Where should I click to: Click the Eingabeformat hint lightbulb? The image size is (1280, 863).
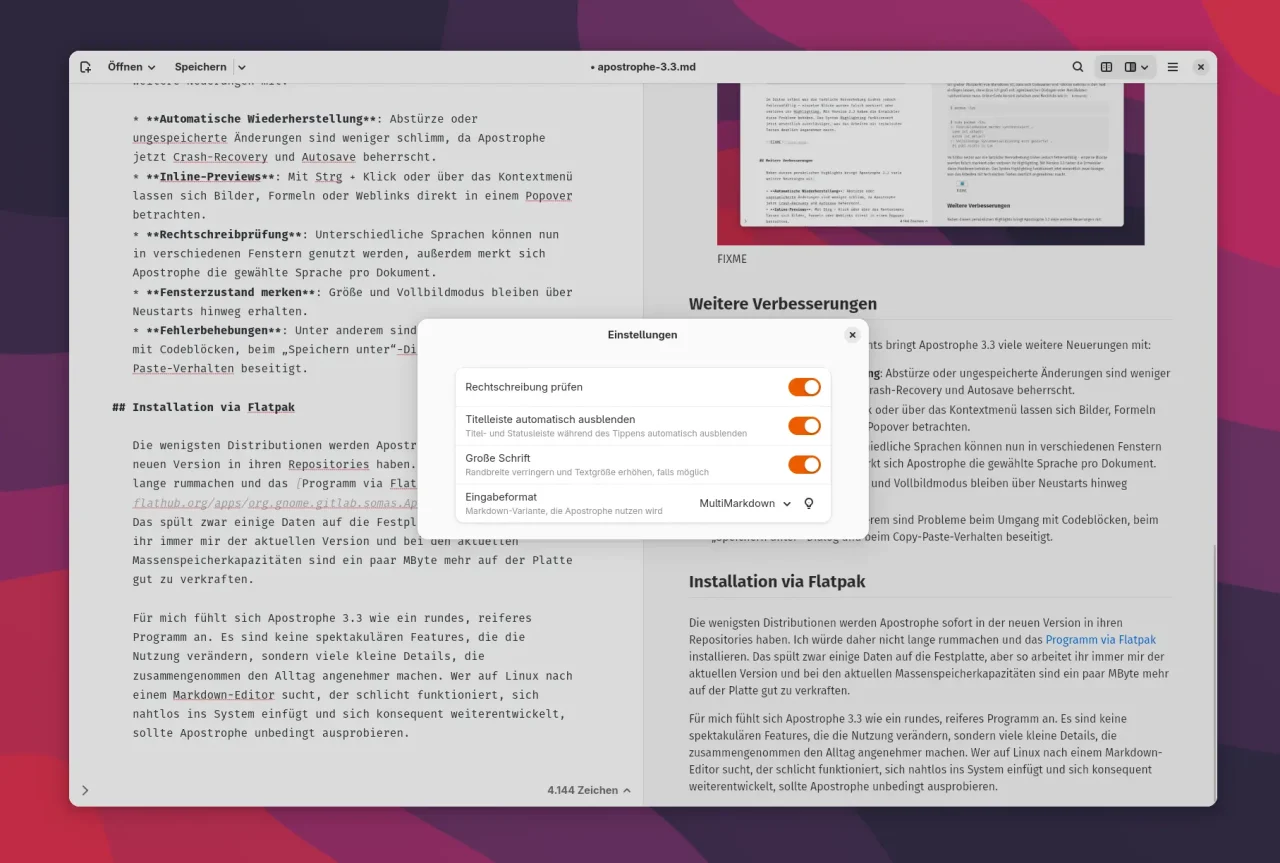tap(808, 503)
